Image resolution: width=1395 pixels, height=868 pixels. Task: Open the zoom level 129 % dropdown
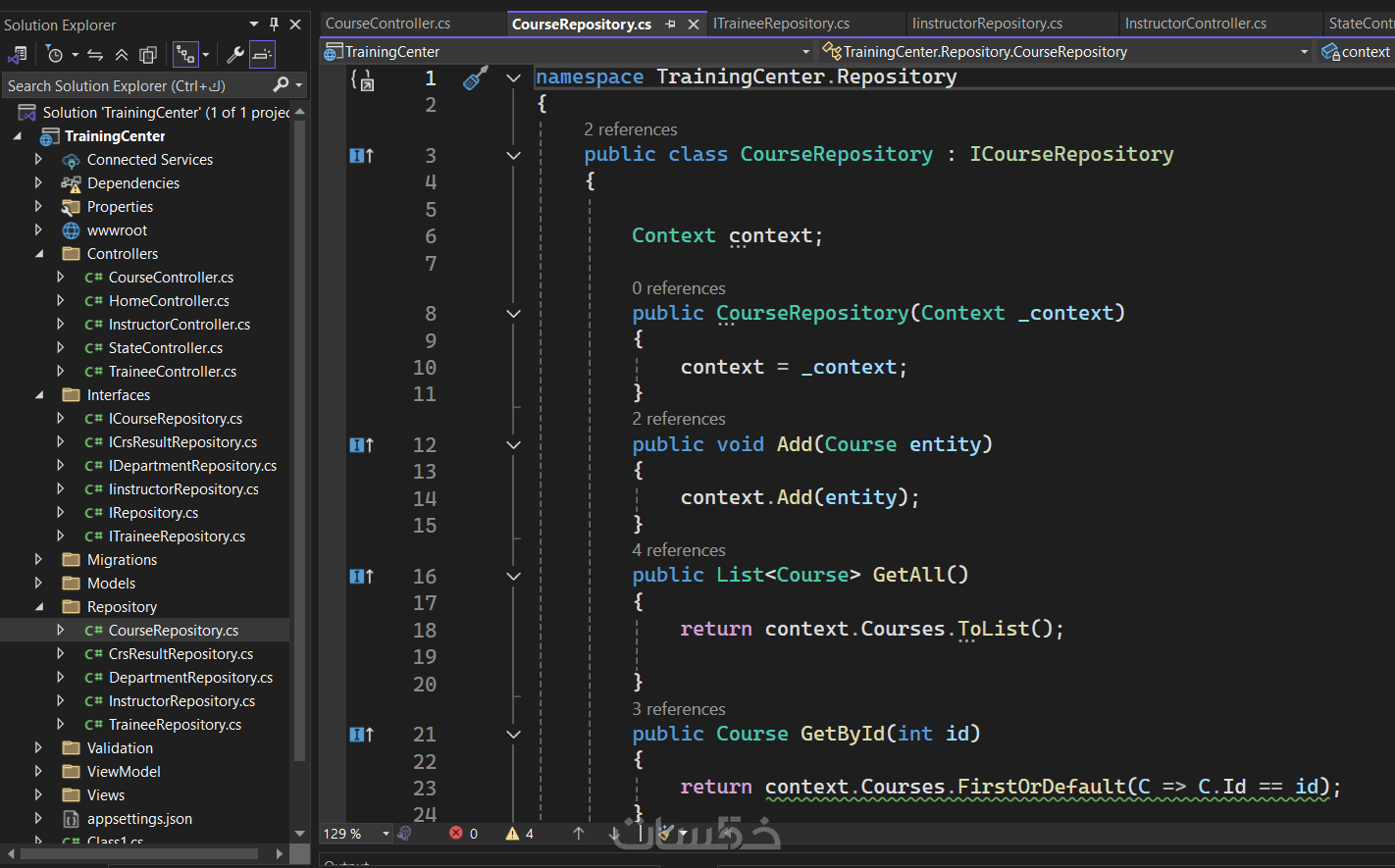pyautogui.click(x=386, y=834)
